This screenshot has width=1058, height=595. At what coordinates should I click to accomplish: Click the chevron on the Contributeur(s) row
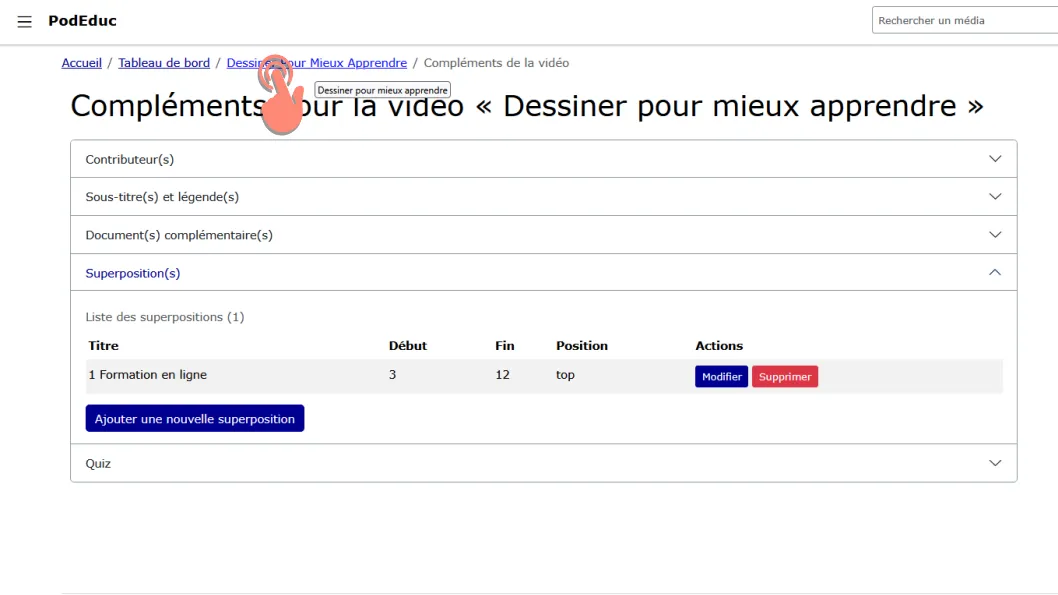point(995,159)
